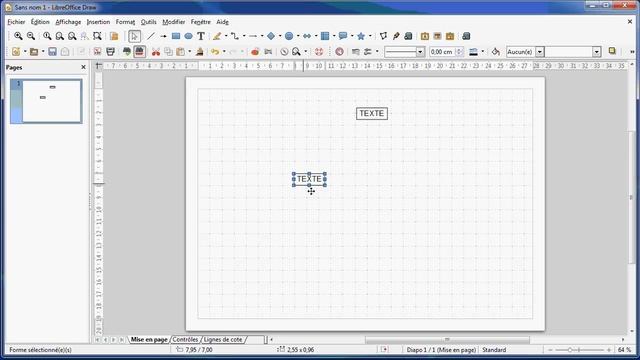The width and height of the screenshot is (640, 360).
Task: Click the status bar zoom-in plus button
Action: coord(609,350)
